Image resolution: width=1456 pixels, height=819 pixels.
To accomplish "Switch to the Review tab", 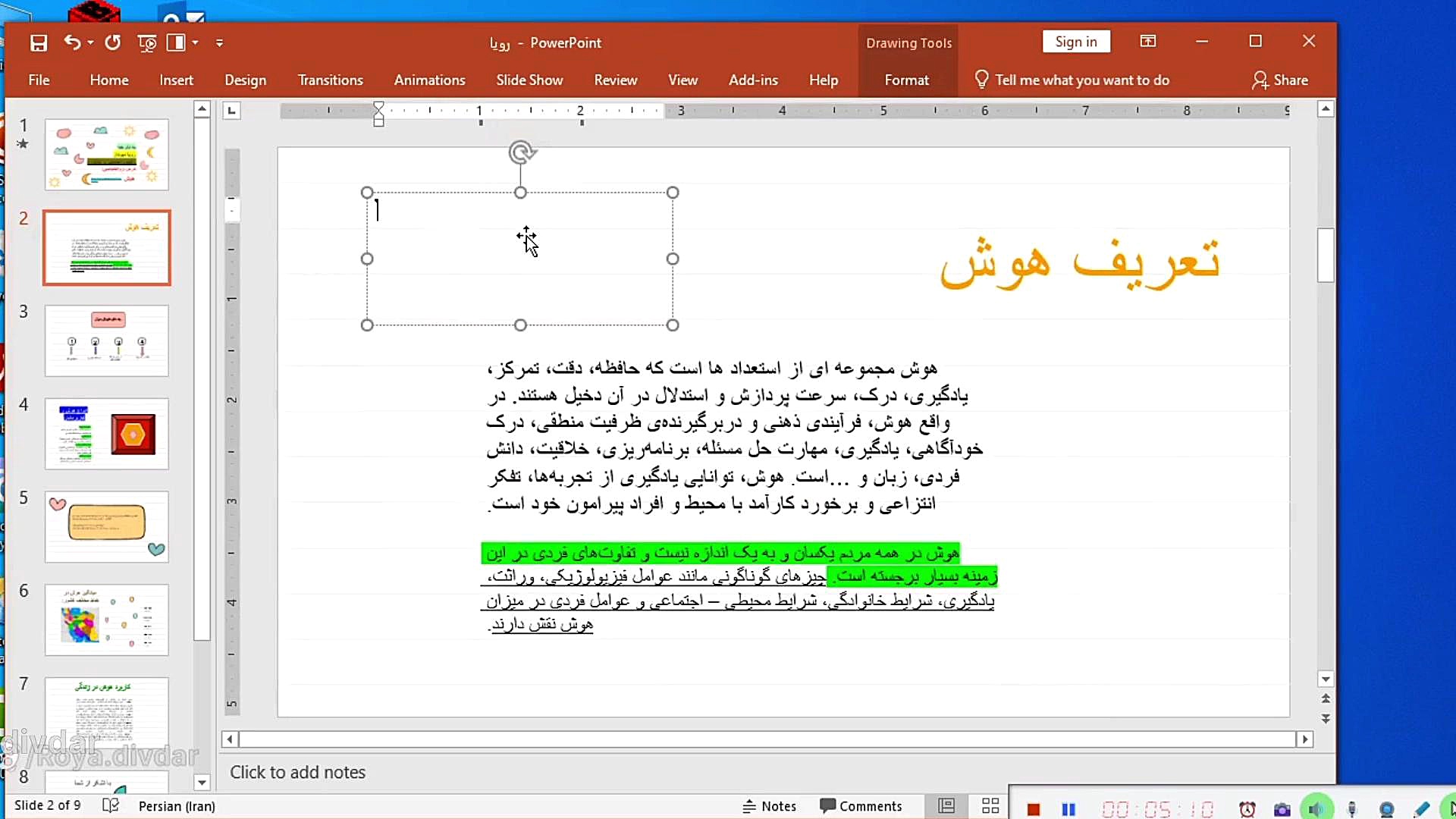I will coord(615,80).
